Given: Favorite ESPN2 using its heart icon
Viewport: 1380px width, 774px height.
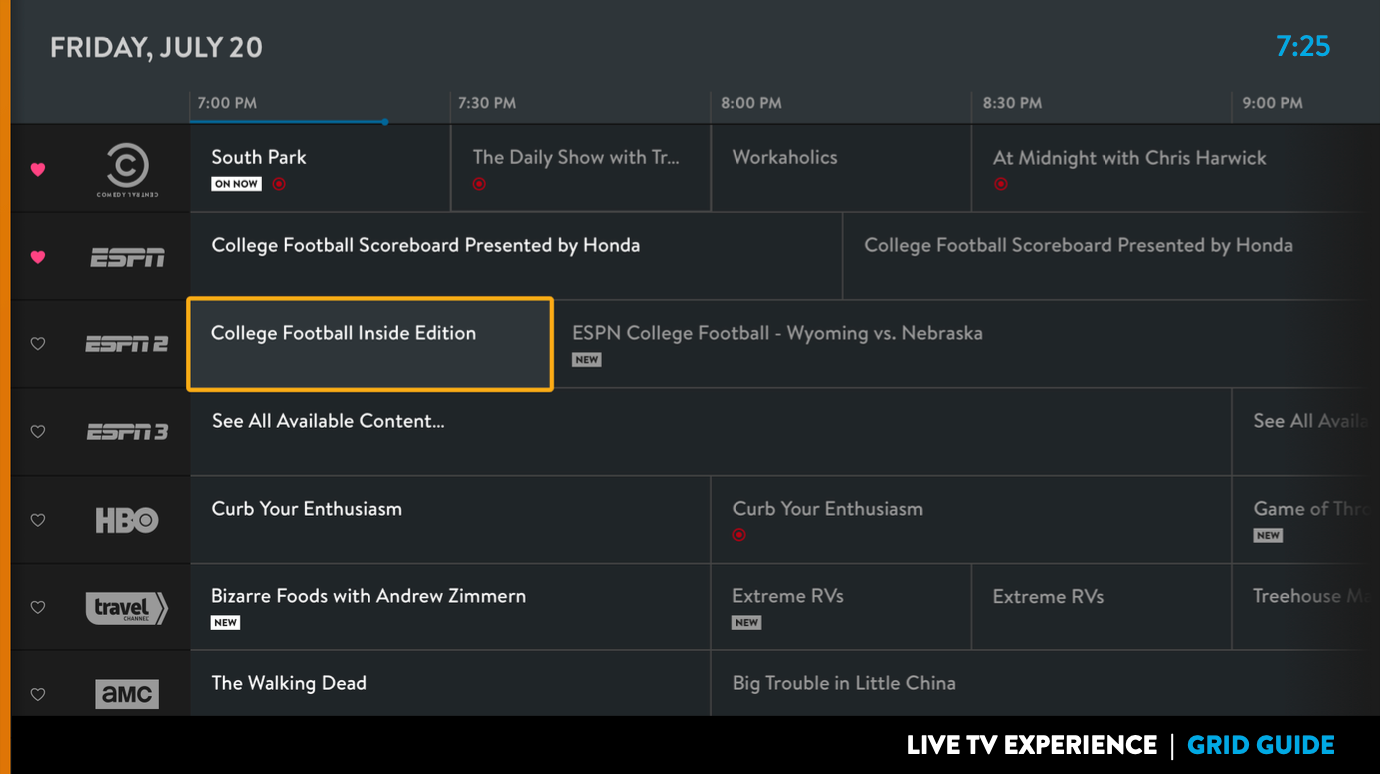Looking at the screenshot, I should point(38,344).
